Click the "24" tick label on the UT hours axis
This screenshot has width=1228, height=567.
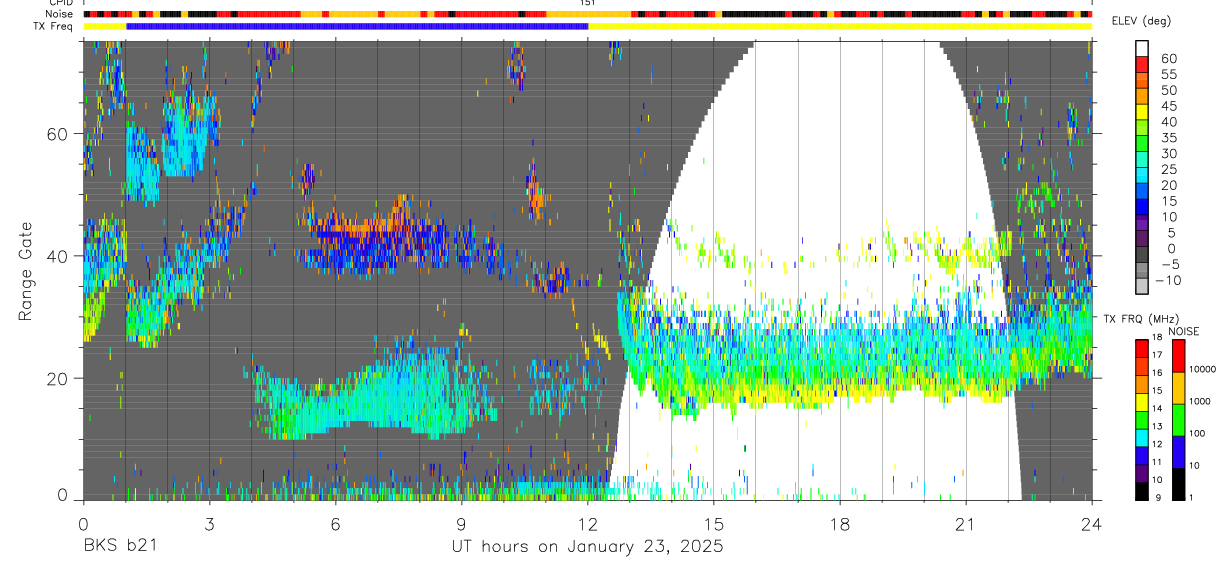[1092, 524]
